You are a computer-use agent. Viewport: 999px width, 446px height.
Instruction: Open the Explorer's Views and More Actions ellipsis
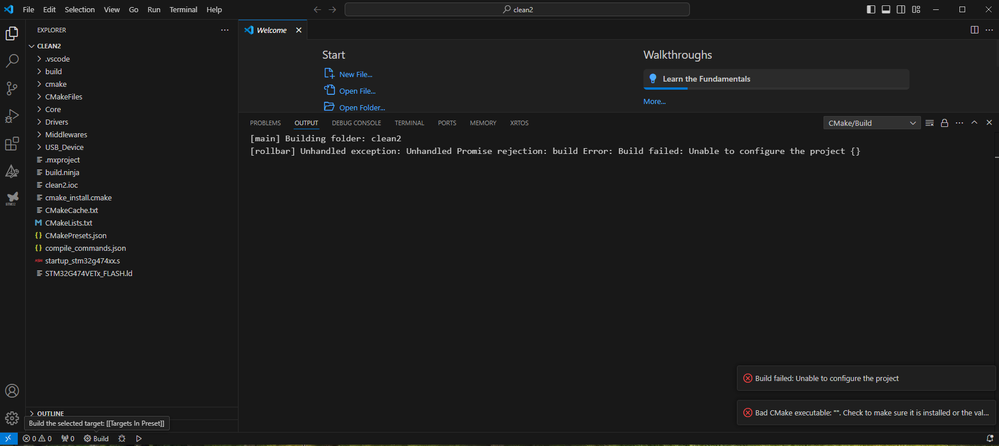click(x=224, y=30)
